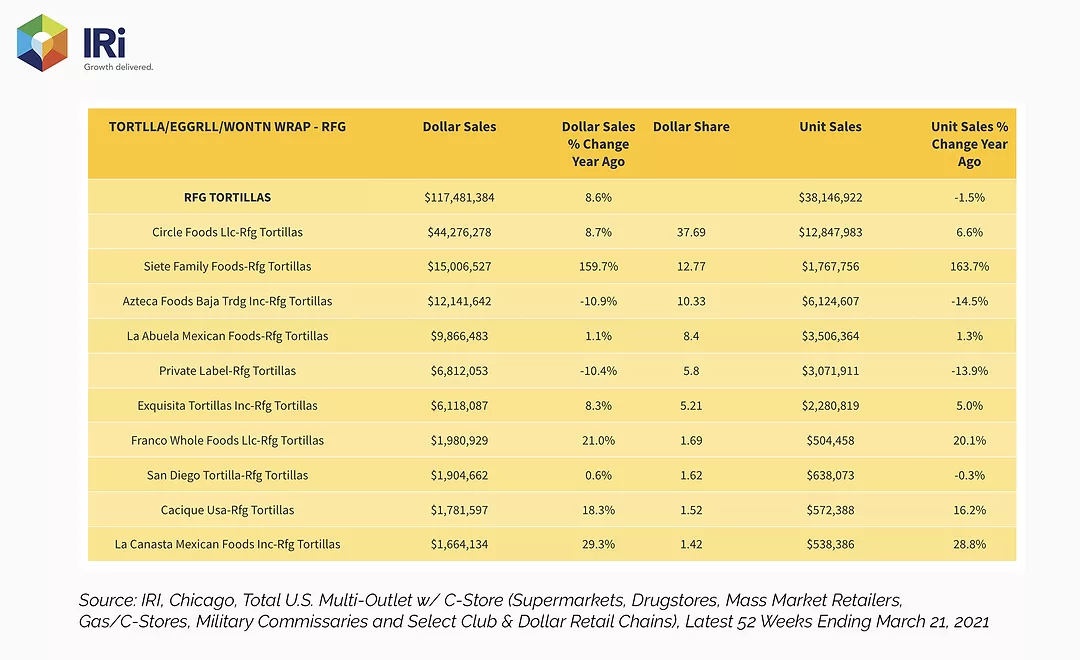The height and width of the screenshot is (660, 1080).
Task: Click the source citation text below table
Action: [x=534, y=610]
